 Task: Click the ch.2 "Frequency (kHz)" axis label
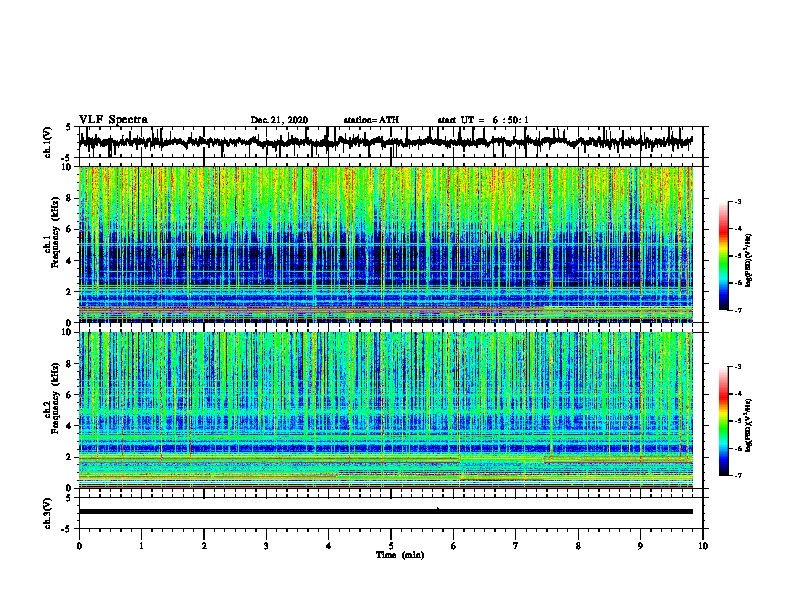[56, 398]
